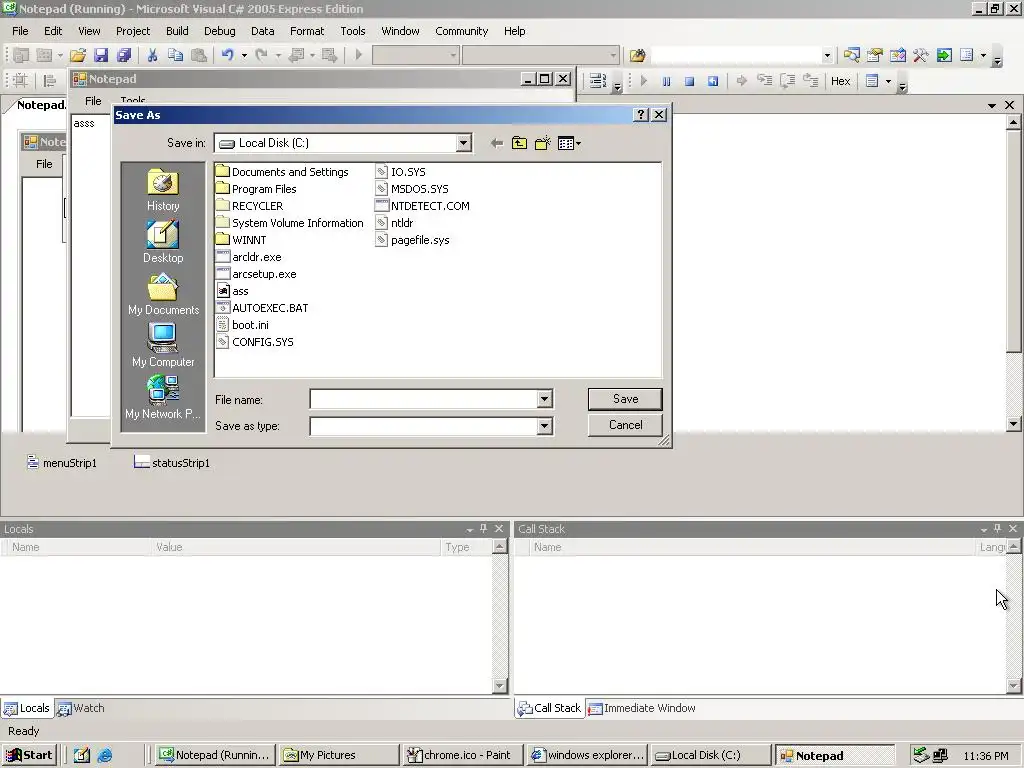This screenshot has width=1024, height=768.
Task: Select the Program Files folder
Action: coord(256,189)
